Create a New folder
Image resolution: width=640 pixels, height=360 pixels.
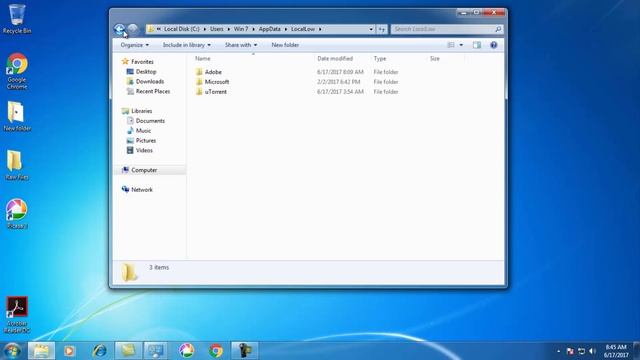pos(285,45)
